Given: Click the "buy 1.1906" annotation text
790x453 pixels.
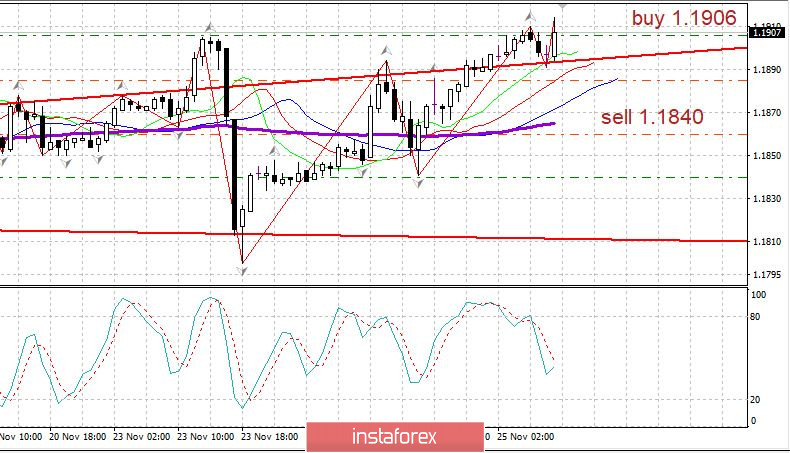Looking at the screenshot, I should (x=684, y=18).
